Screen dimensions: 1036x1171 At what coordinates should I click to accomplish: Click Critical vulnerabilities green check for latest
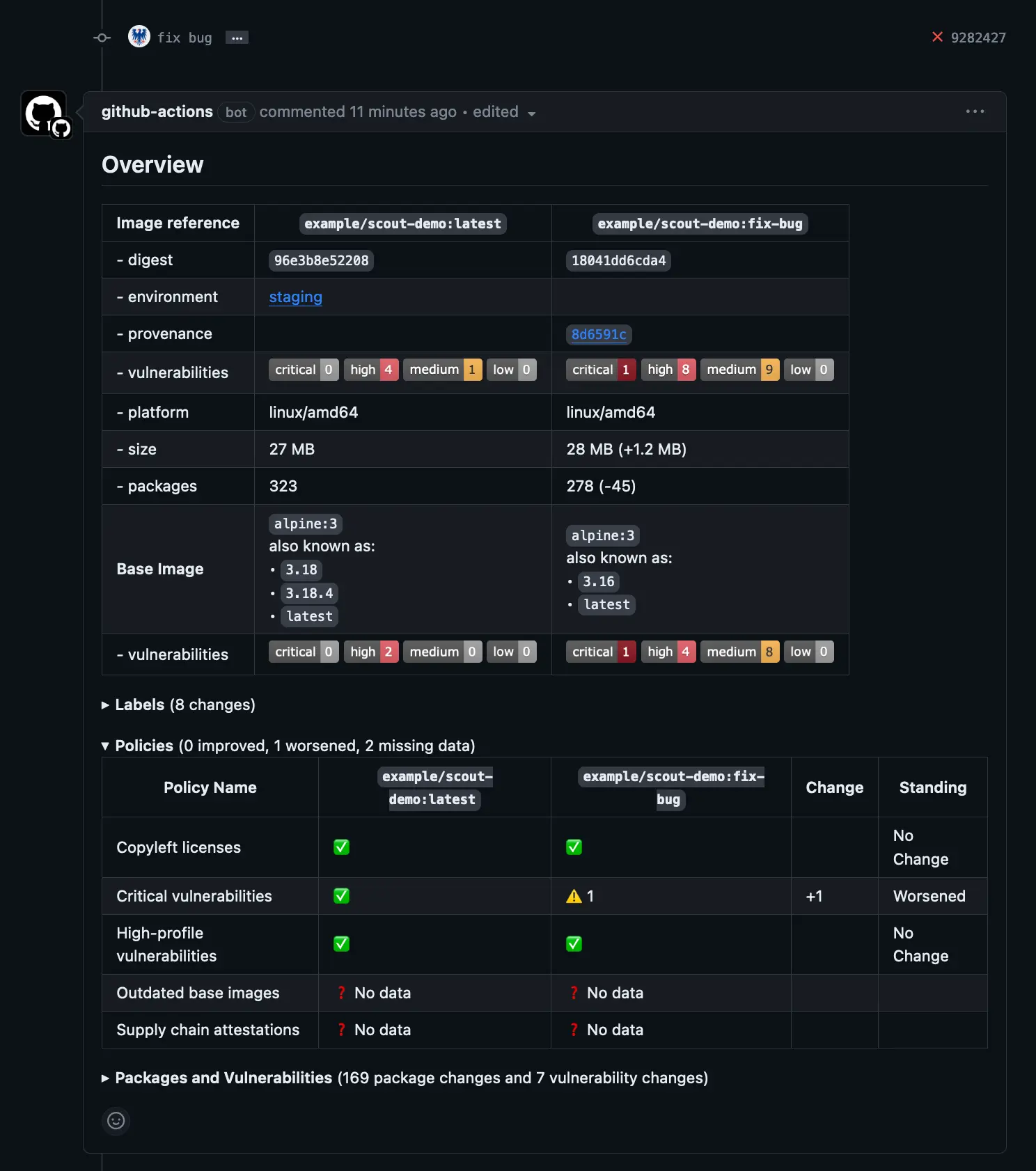coord(341,896)
